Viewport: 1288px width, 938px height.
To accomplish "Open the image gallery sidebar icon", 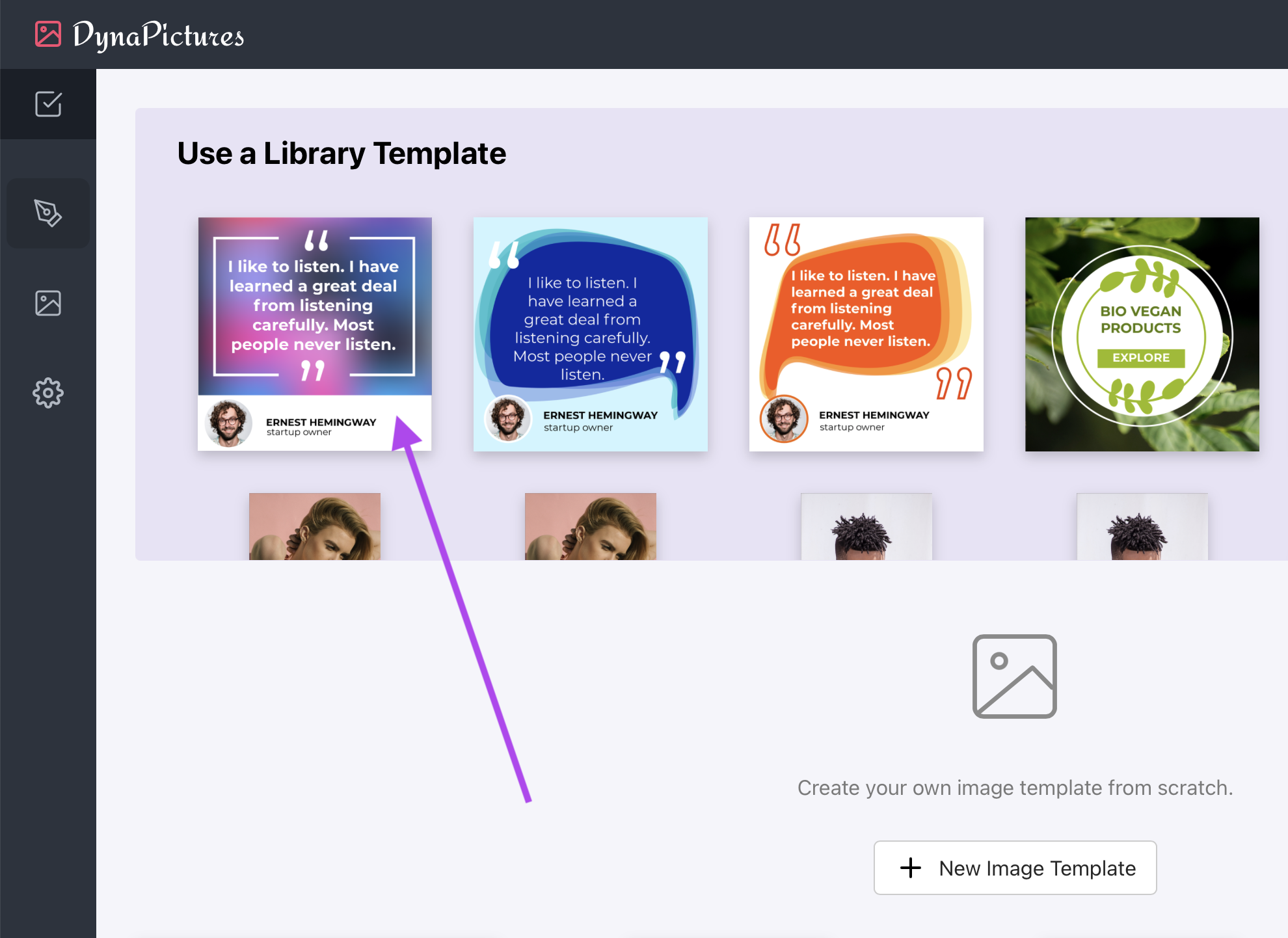I will pos(48,302).
